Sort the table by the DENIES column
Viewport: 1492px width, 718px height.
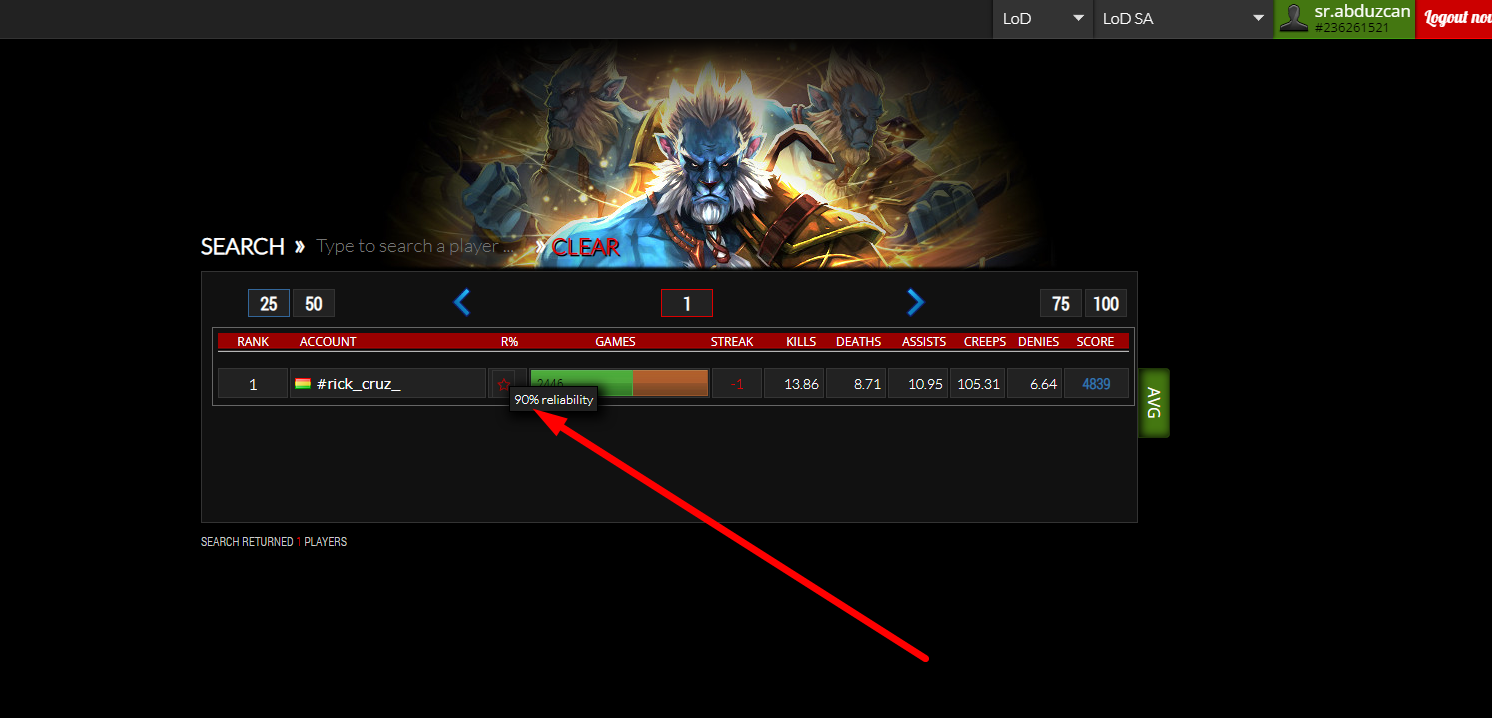click(1038, 342)
